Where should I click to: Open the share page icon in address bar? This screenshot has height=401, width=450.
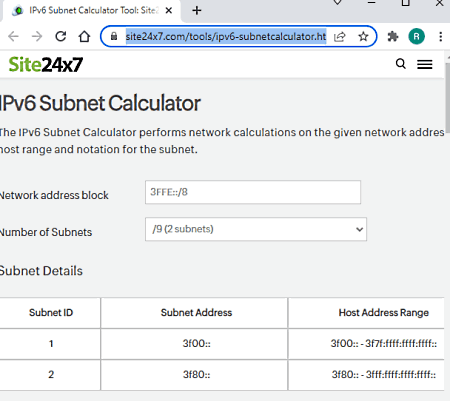click(x=340, y=36)
